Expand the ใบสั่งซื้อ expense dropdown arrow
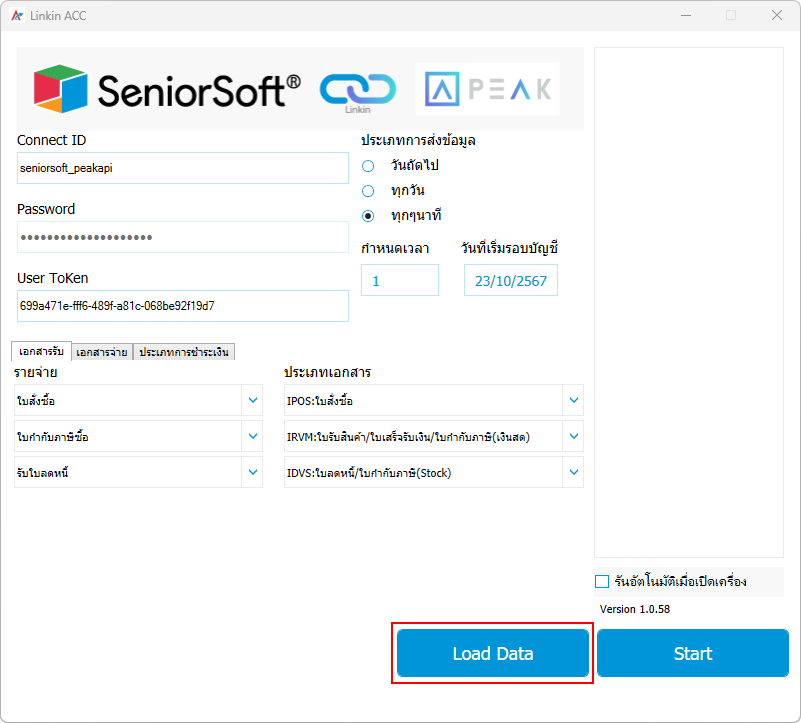 (x=252, y=400)
